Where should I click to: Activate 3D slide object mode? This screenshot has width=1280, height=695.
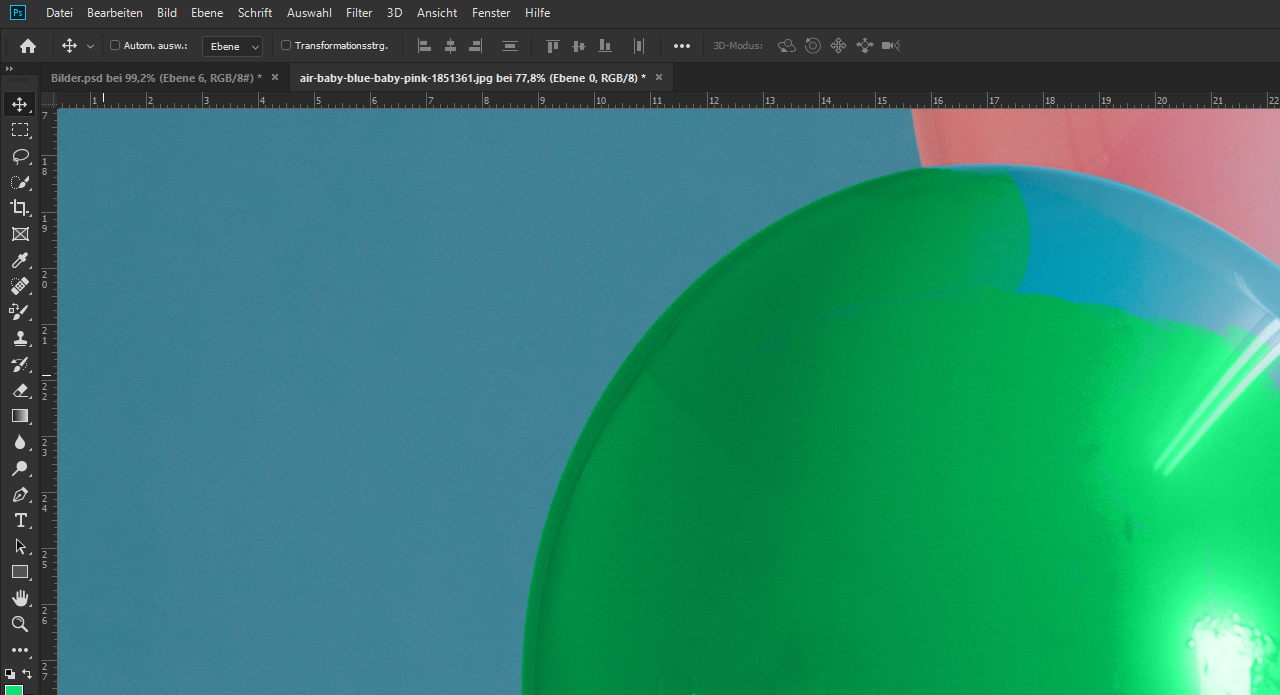click(x=865, y=45)
